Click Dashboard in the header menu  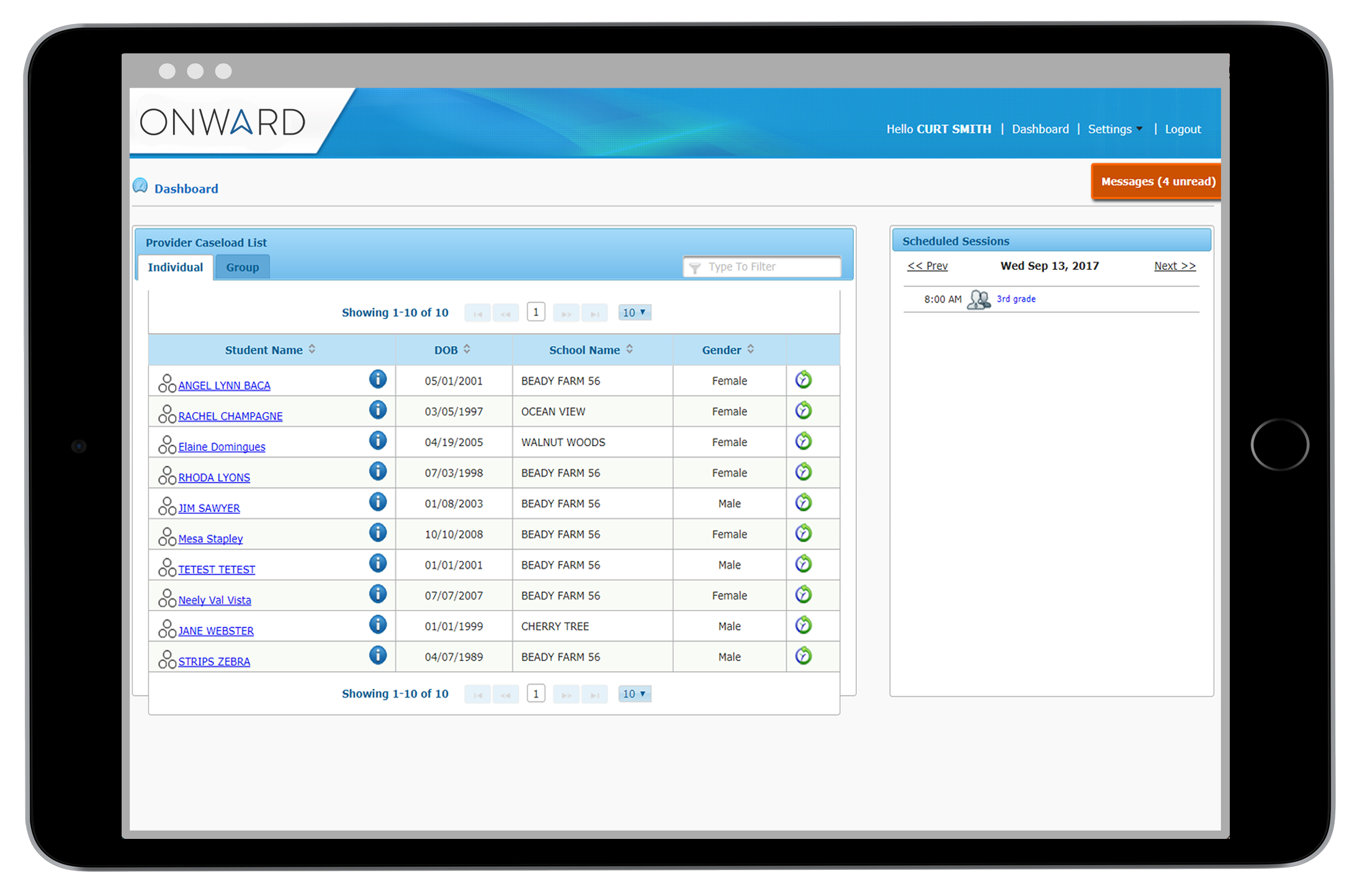1040,129
